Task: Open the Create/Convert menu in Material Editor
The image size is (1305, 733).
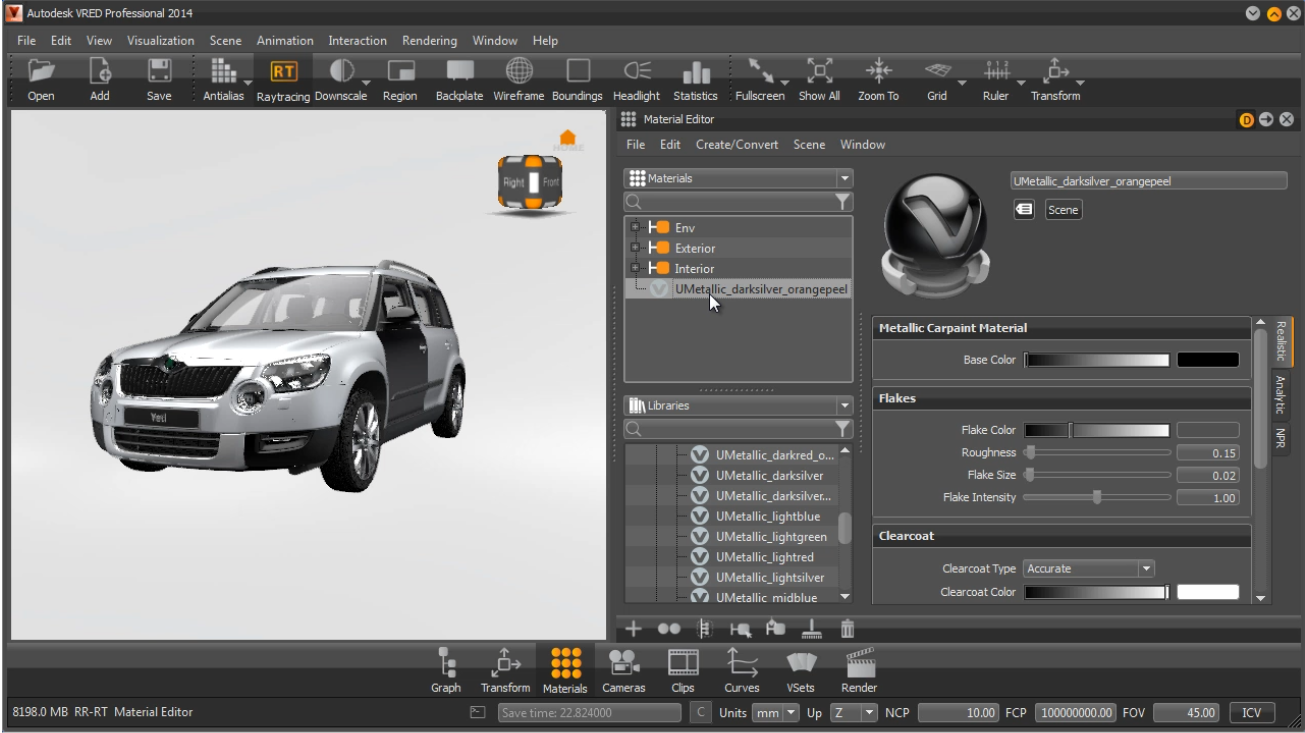Action: tap(737, 145)
